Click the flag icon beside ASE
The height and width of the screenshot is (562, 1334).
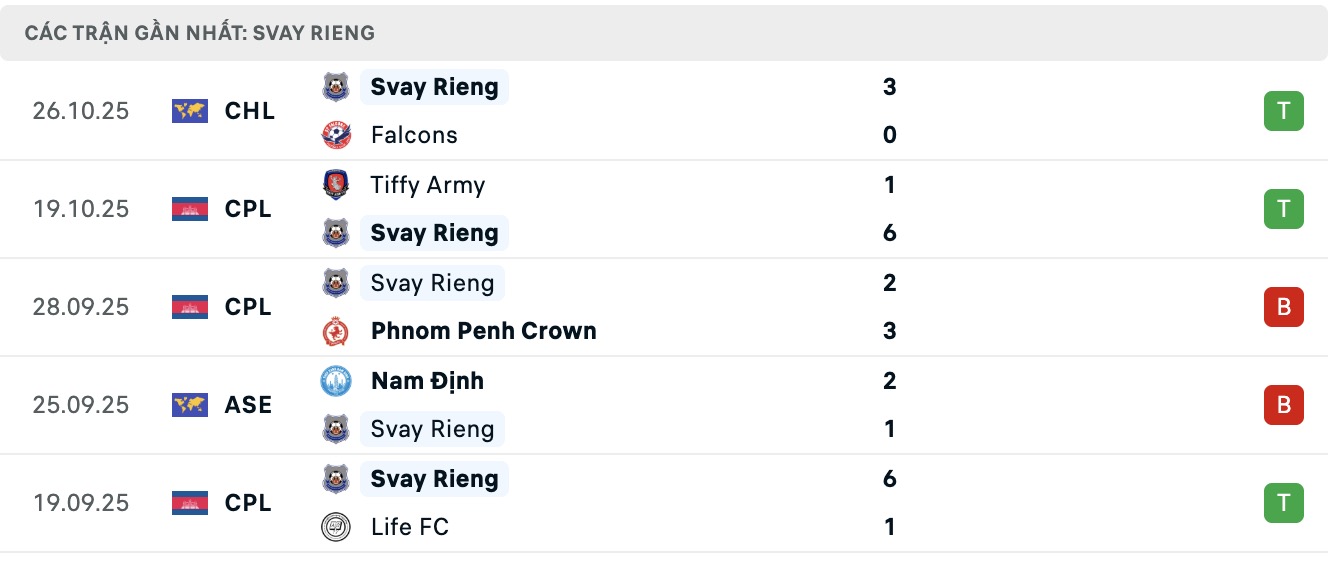click(190, 405)
